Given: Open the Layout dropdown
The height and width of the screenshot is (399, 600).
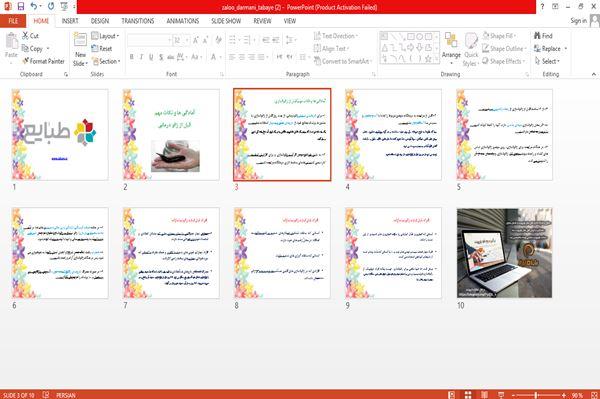Looking at the screenshot, I should coord(105,36).
